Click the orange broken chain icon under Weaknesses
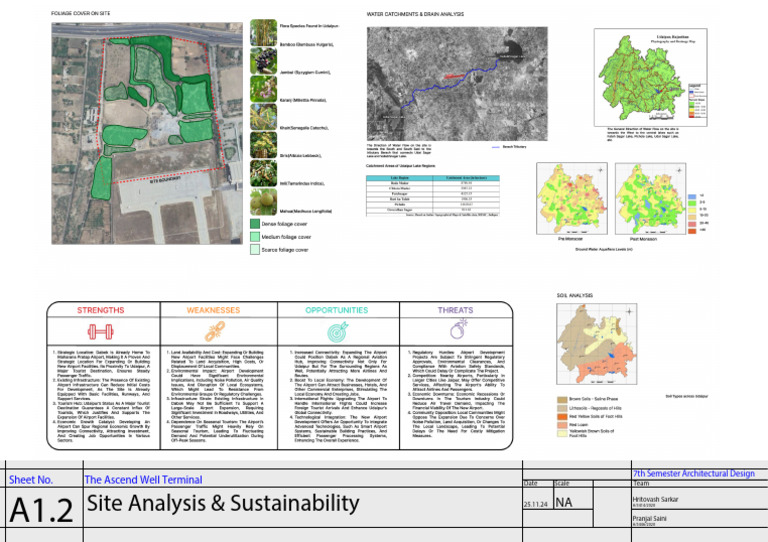768x542 pixels. click(215, 331)
